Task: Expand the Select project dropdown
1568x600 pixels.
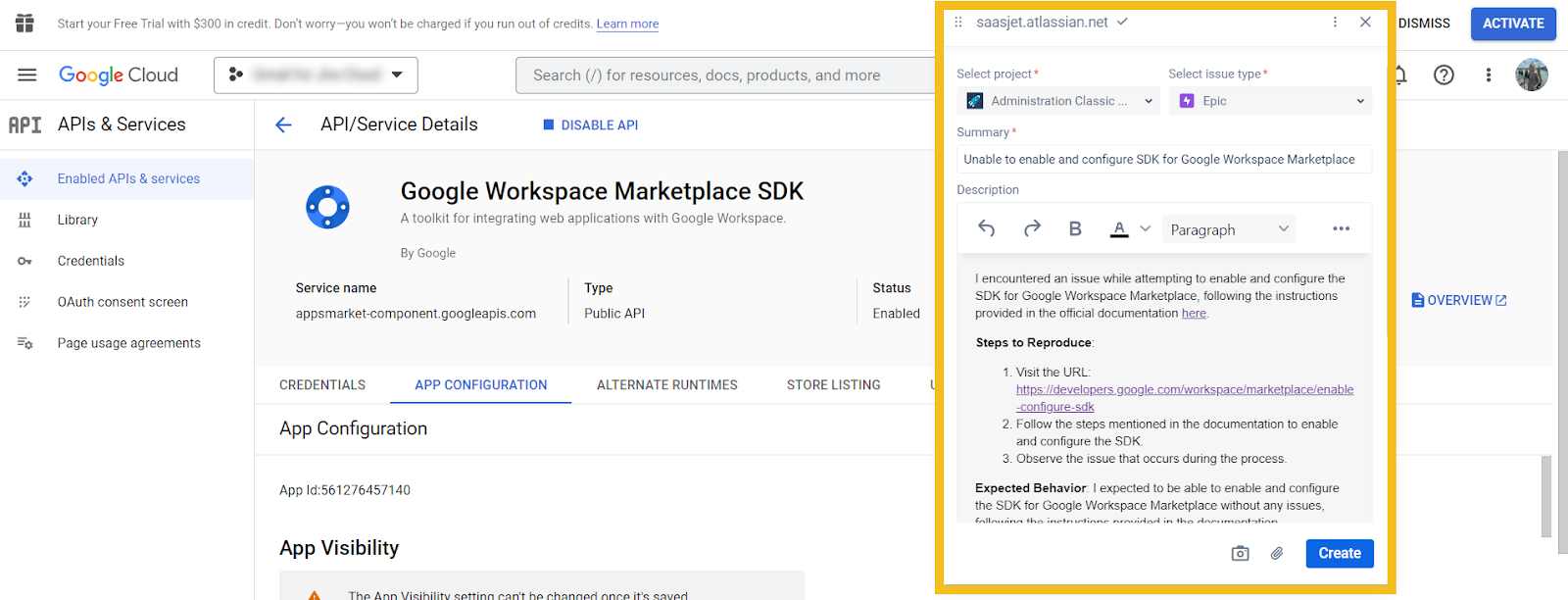Action: [1058, 101]
